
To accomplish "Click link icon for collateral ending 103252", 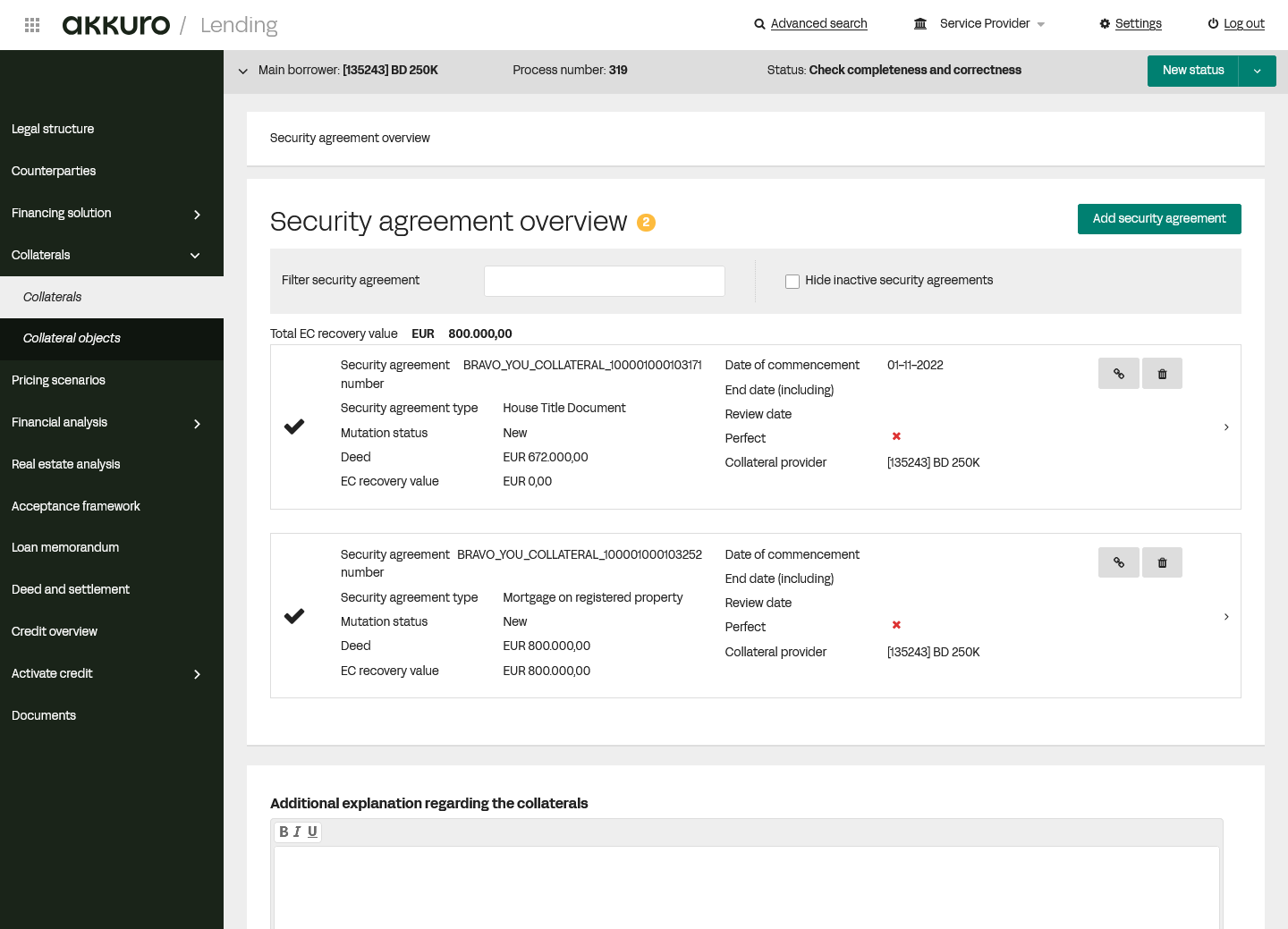I will click(x=1119, y=562).
